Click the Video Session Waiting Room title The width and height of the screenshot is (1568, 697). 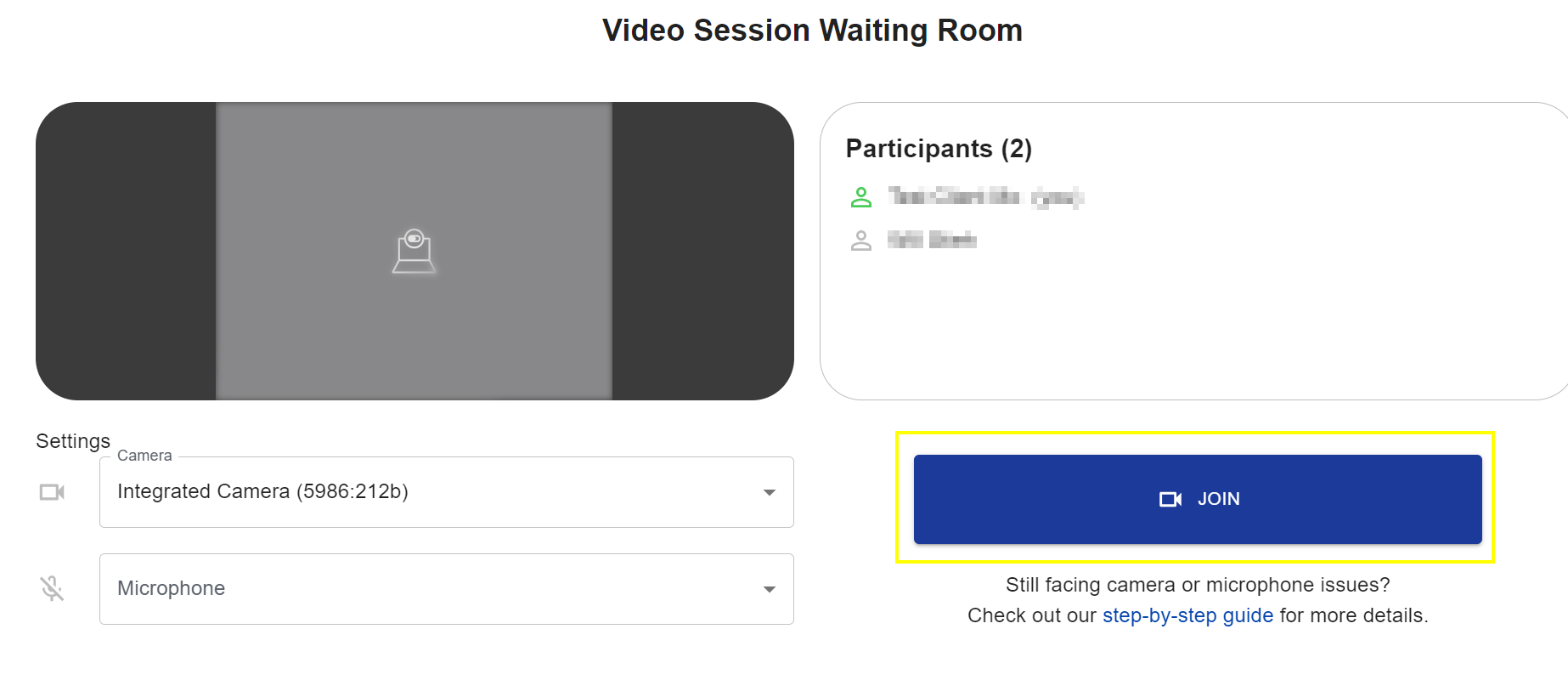coord(812,31)
